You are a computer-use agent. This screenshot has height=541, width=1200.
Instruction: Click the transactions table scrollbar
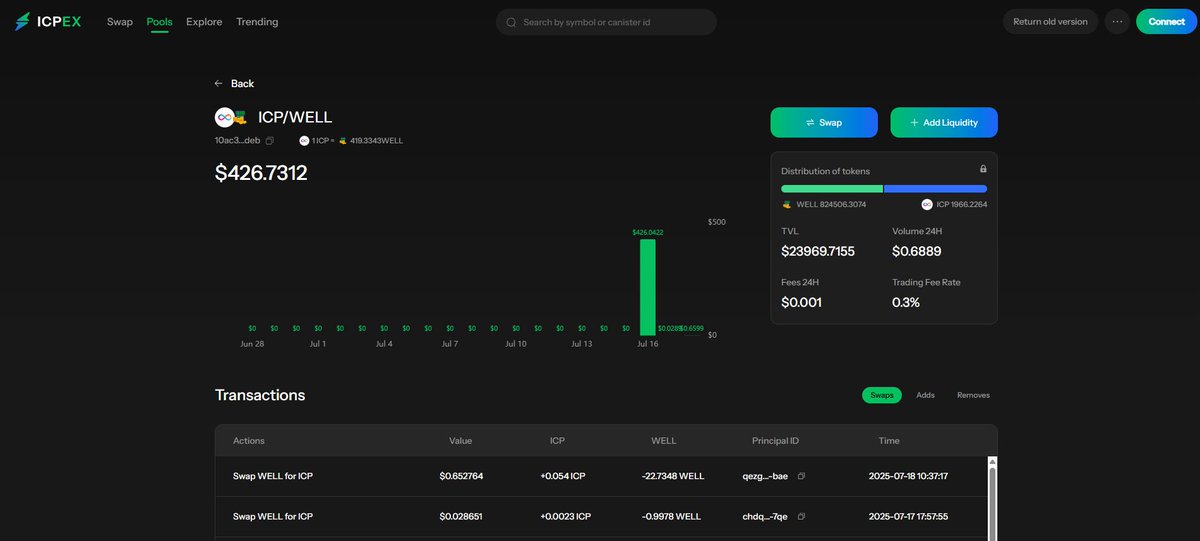pyautogui.click(x=993, y=504)
